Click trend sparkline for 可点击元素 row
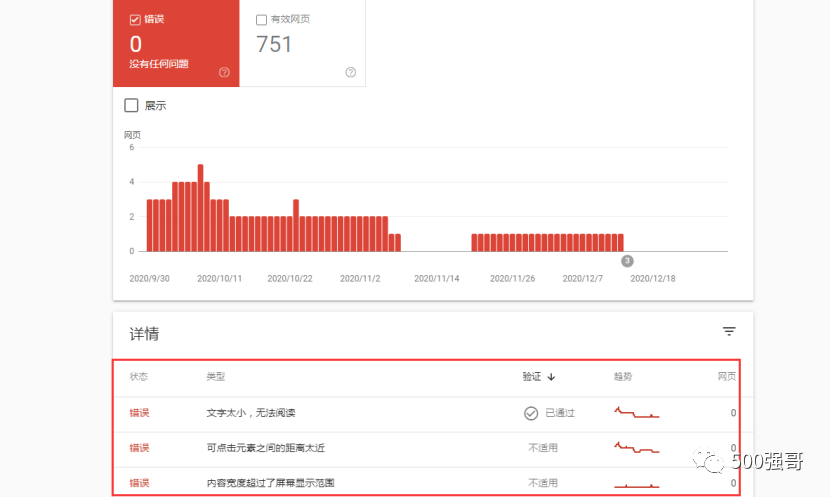830x497 pixels. [x=637, y=447]
